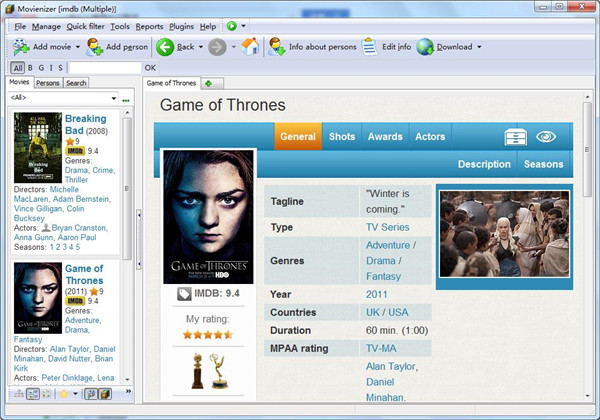Click the green play icon in menu bar

tap(232, 26)
